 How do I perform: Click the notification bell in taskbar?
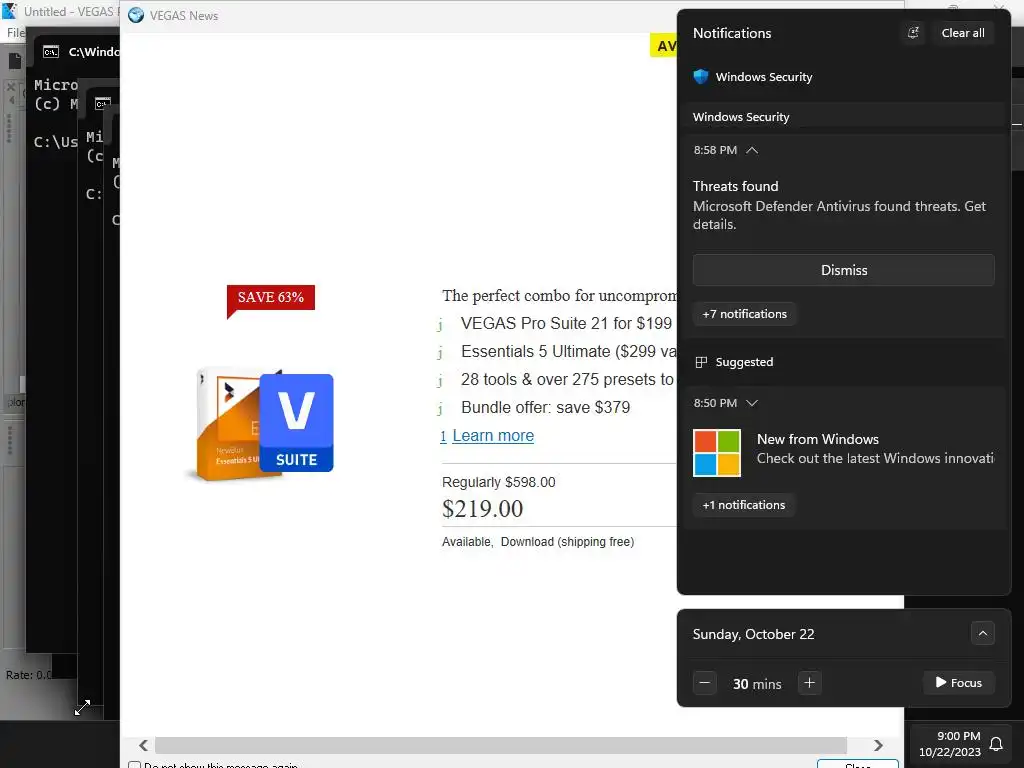click(996, 744)
